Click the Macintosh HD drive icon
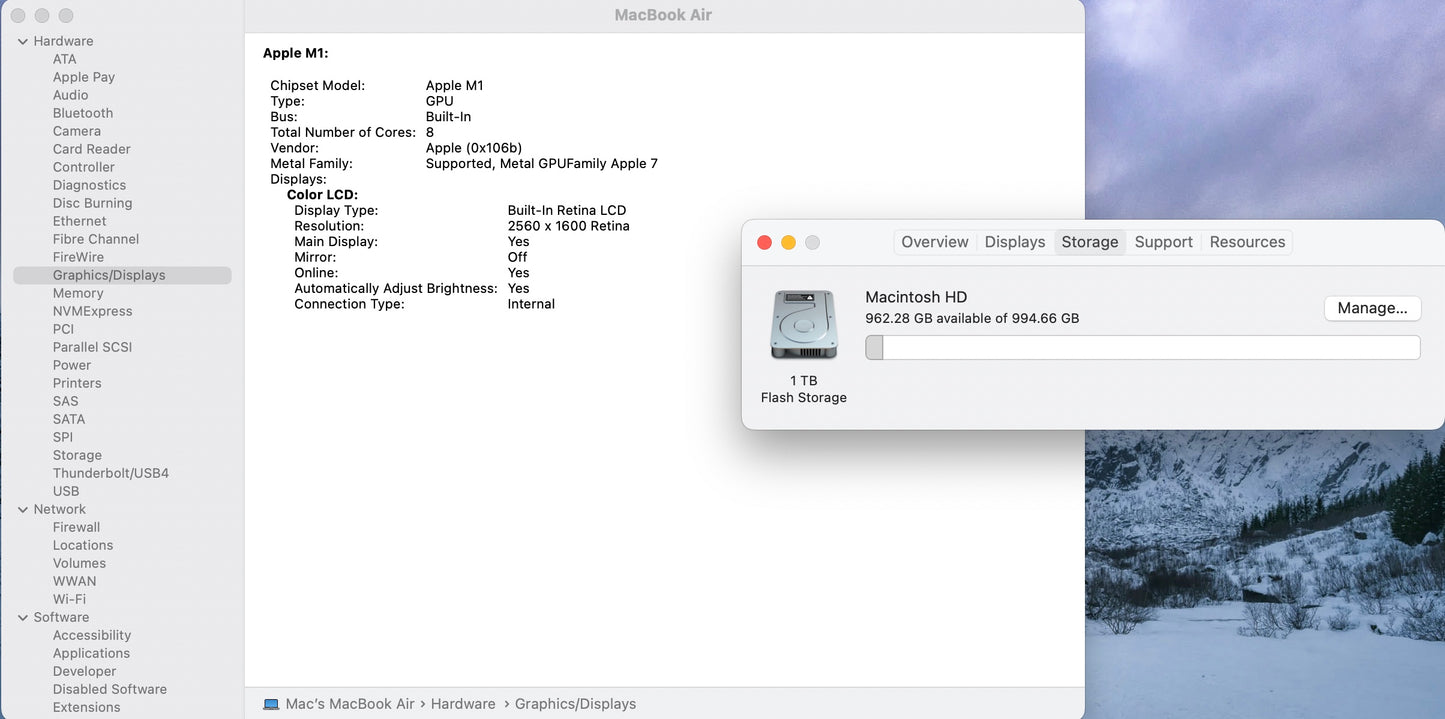Viewport: 1445px width, 719px height. tap(803, 325)
